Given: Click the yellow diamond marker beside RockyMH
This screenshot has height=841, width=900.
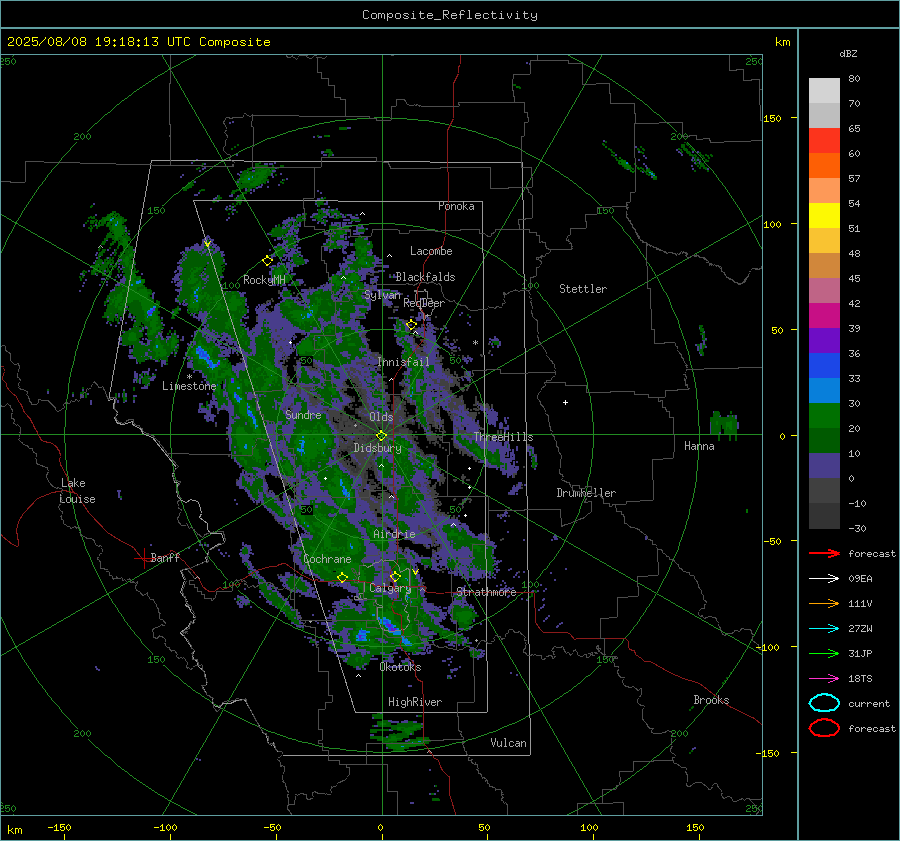Looking at the screenshot, I should click(x=267, y=261).
